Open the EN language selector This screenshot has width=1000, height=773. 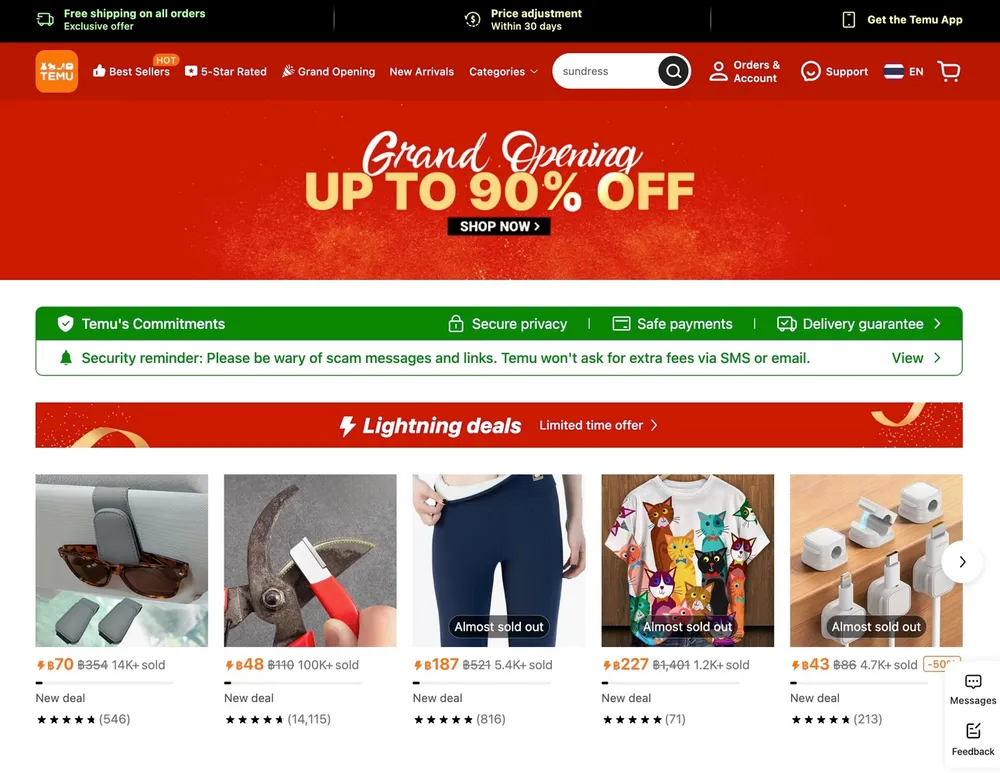904,71
